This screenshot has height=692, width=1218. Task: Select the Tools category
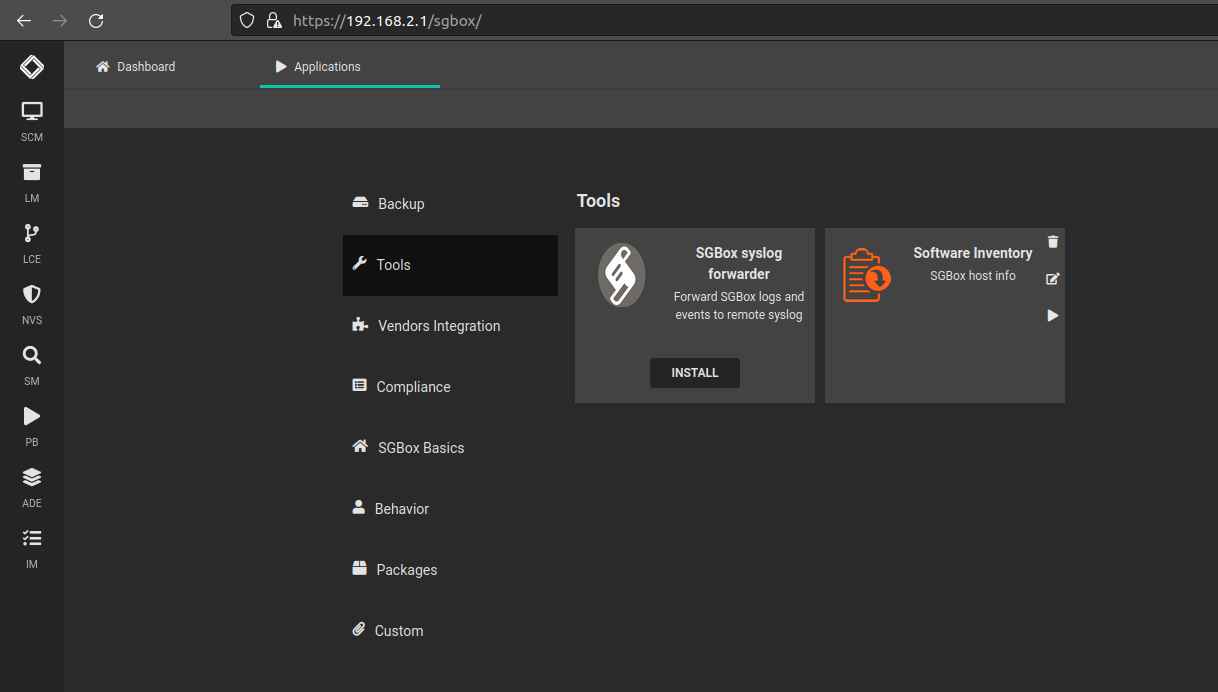pyautogui.click(x=450, y=265)
